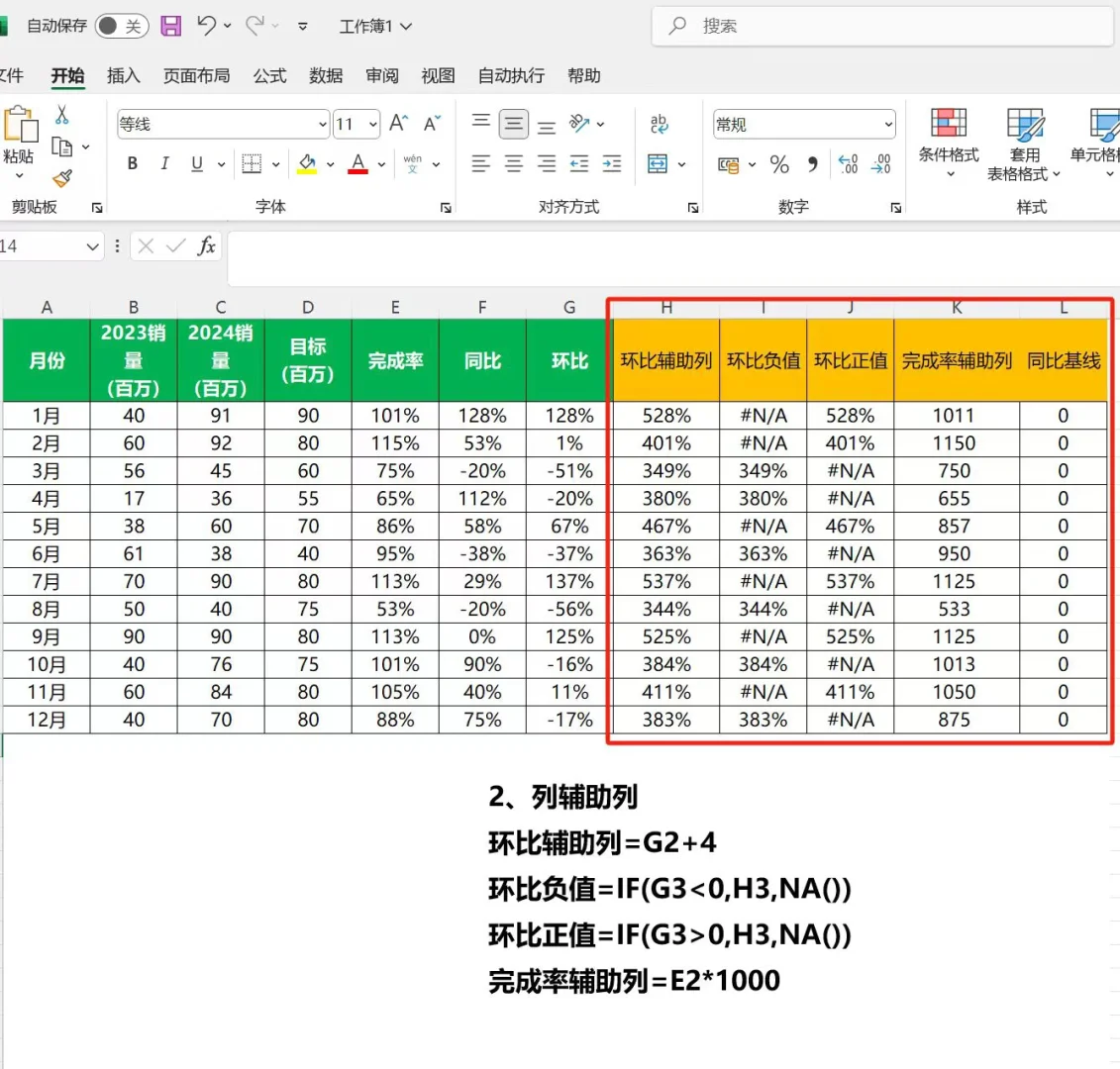
Task: Open the font color palette dropdown
Action: pos(381,164)
